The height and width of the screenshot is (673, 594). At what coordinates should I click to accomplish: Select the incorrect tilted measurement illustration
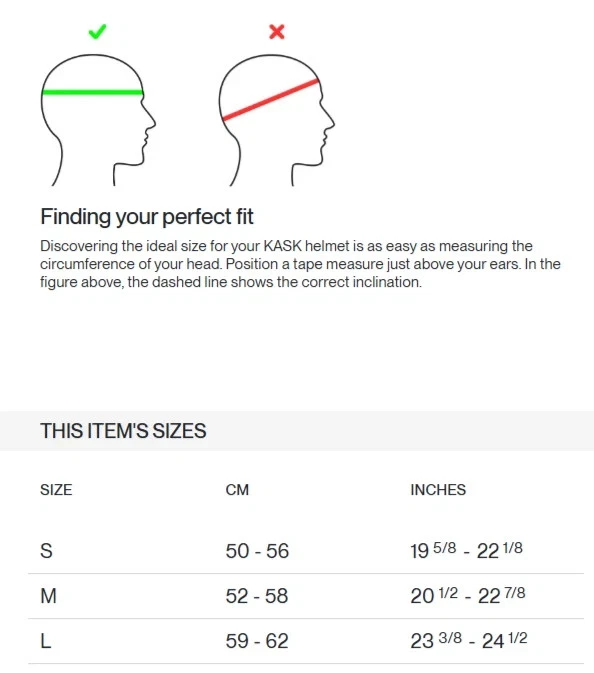(277, 120)
